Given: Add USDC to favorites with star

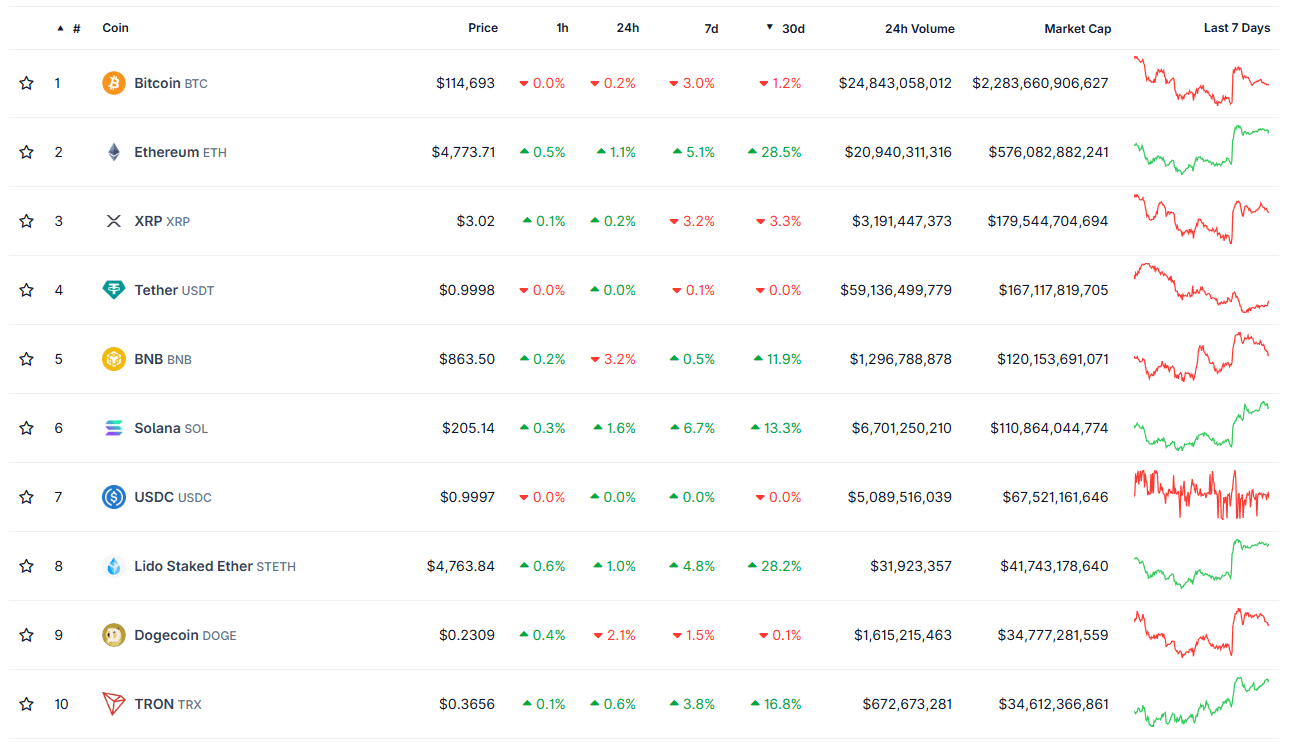Looking at the screenshot, I should coord(27,497).
